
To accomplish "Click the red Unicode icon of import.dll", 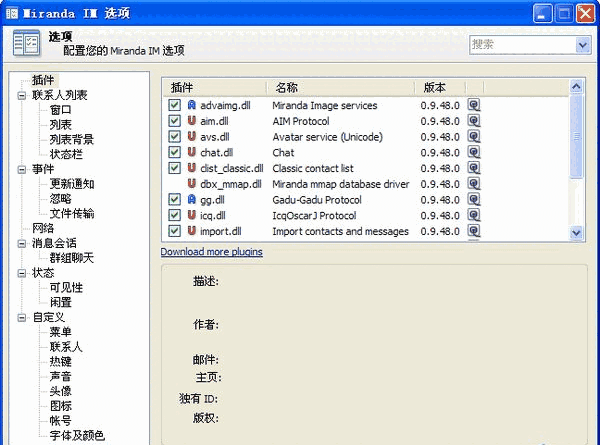I will pos(192,231).
